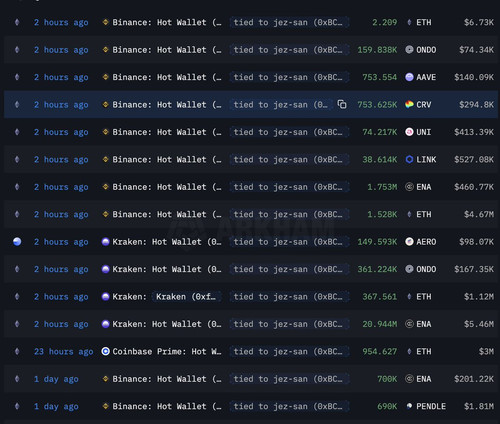Open "tied to jez-san" label in LINK row
This screenshot has width=500, height=424.
coord(289,160)
